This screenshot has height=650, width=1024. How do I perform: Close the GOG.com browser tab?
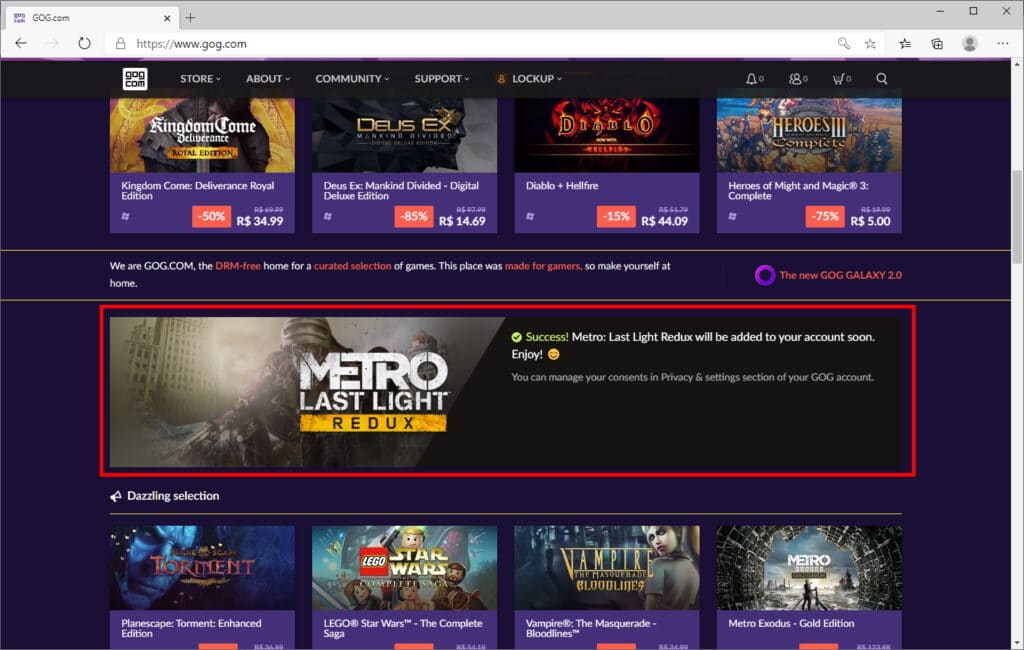tap(167, 18)
